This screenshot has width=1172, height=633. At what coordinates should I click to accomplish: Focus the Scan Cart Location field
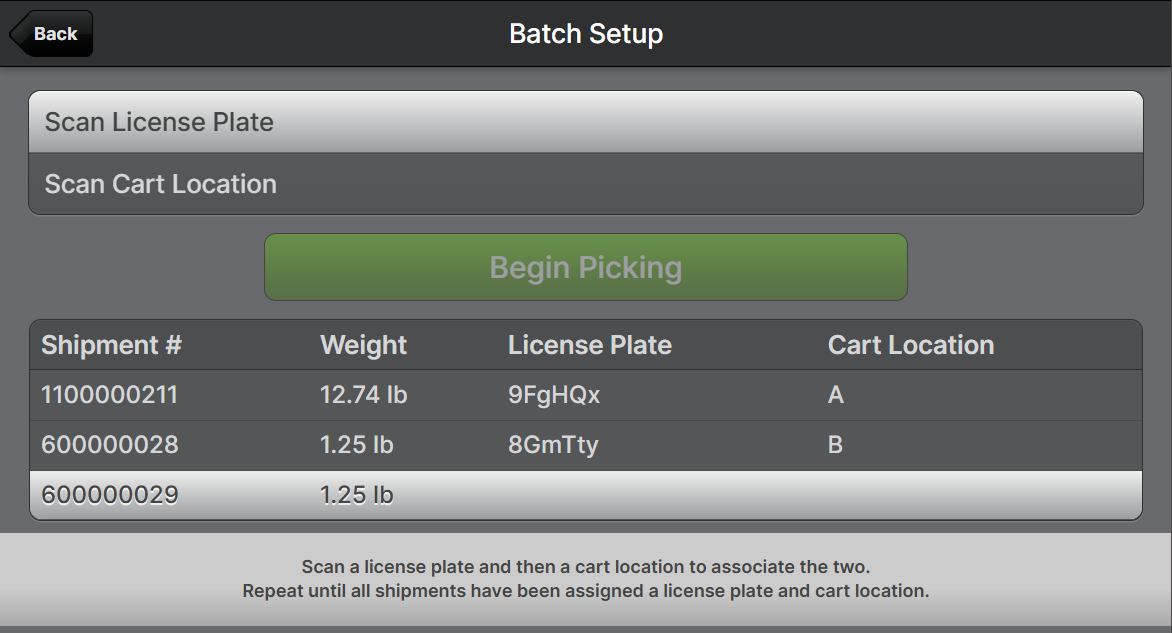[x=585, y=184]
